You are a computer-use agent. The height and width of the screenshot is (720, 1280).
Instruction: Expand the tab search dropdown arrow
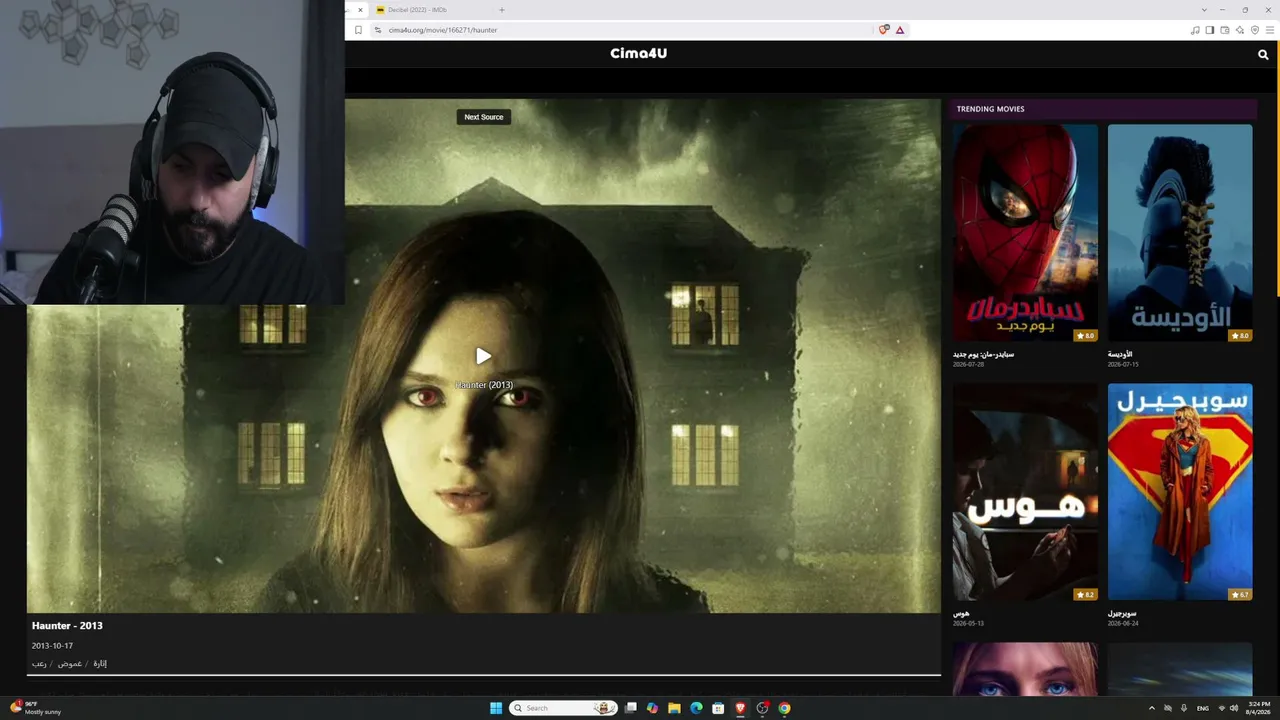1204,10
